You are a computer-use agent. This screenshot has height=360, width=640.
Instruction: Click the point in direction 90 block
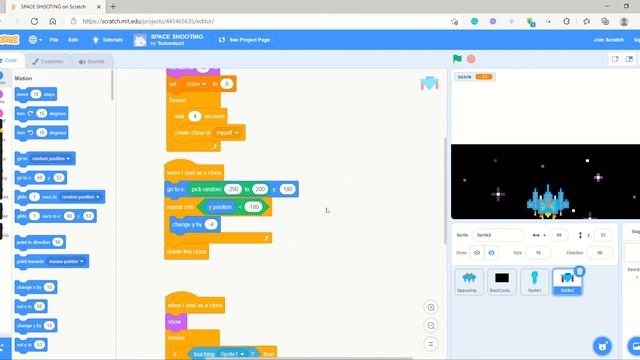(x=40, y=242)
